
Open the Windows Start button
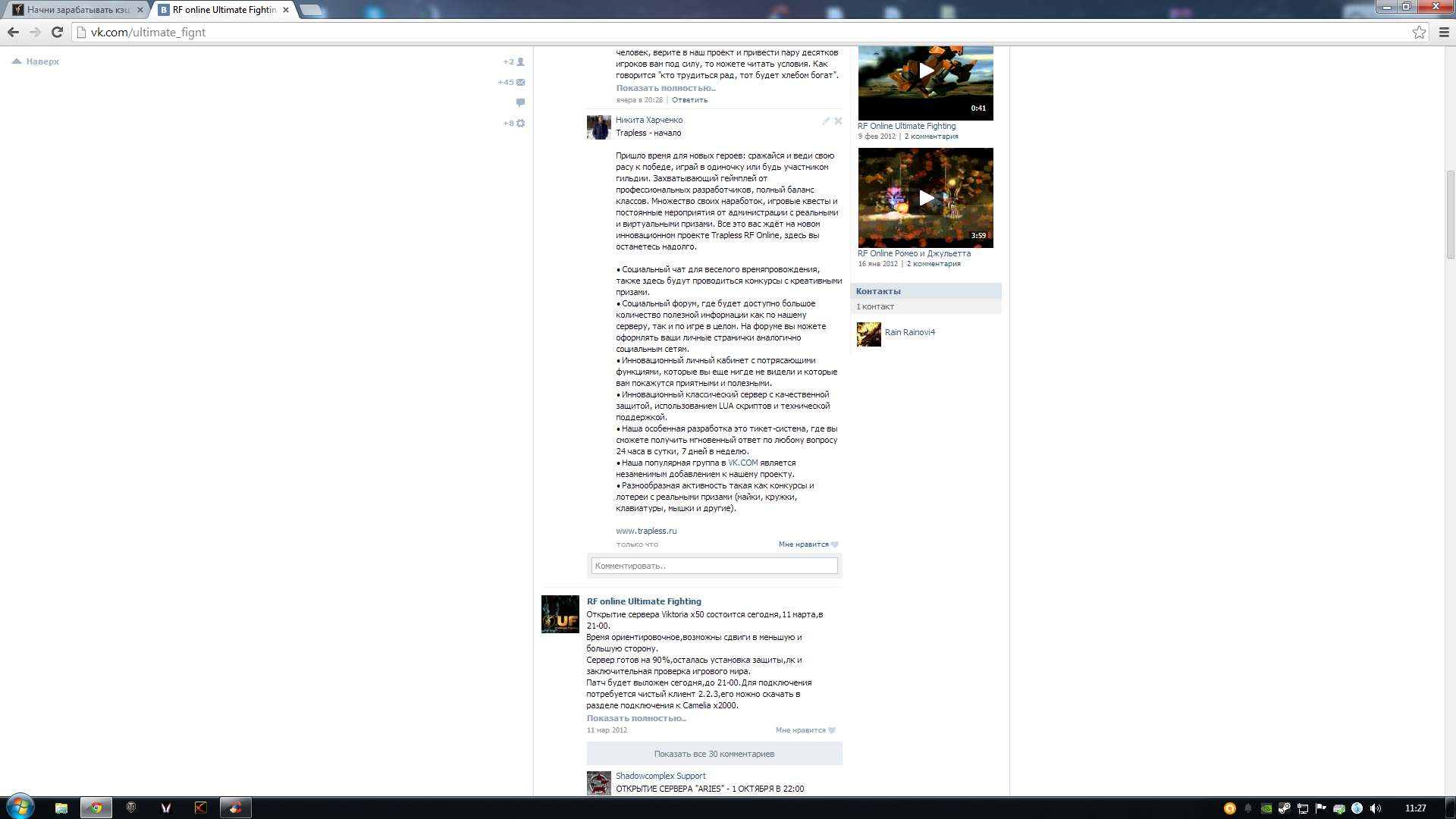20,807
